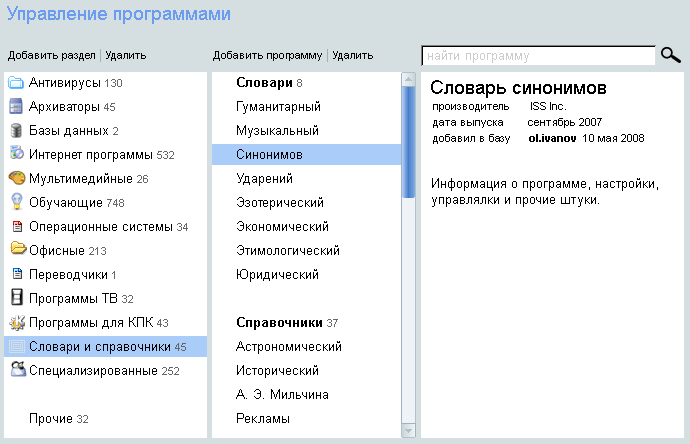Click Удалить next to Добавить программу

(x=353, y=56)
